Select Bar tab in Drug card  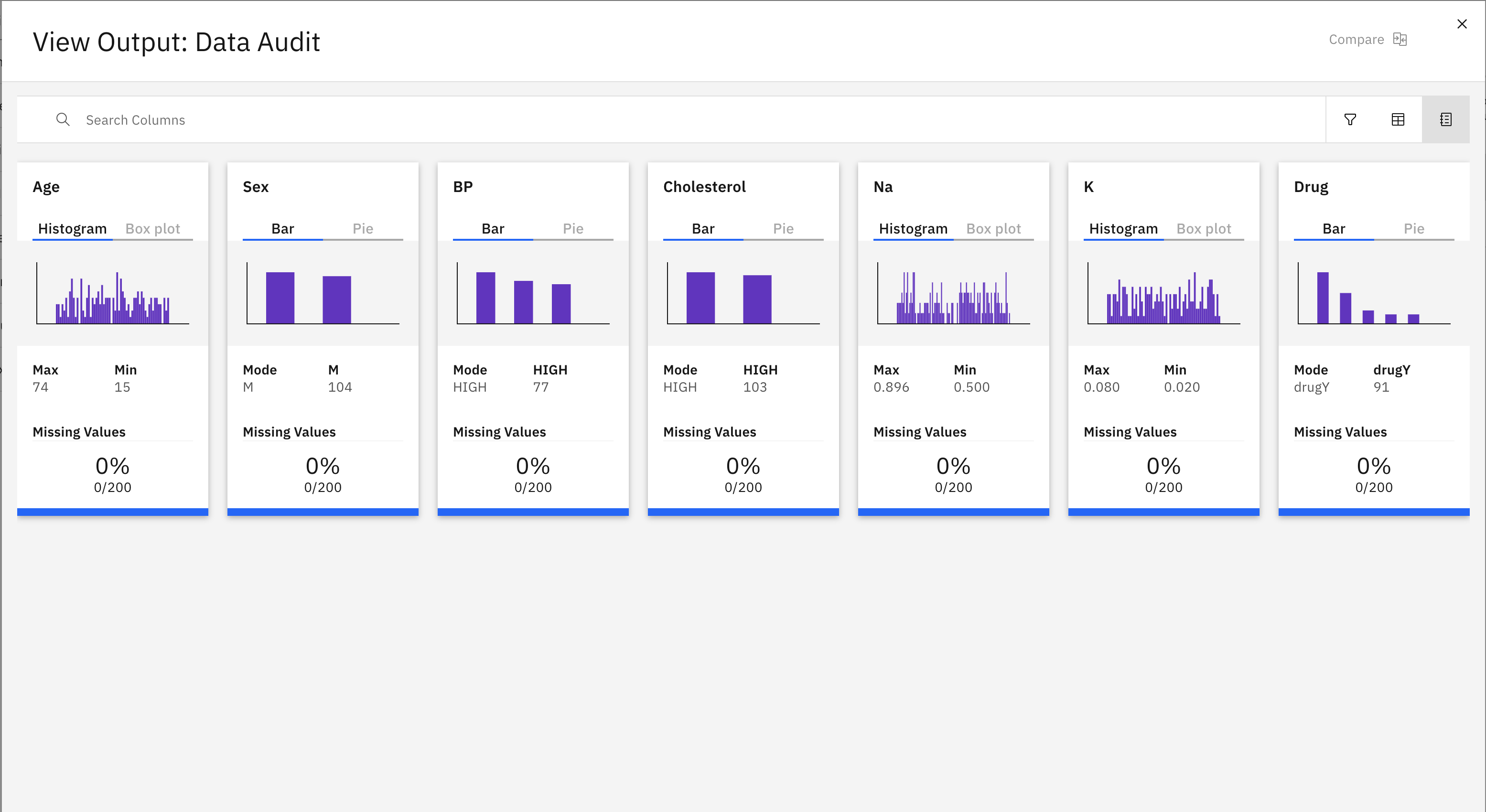pos(1334,229)
